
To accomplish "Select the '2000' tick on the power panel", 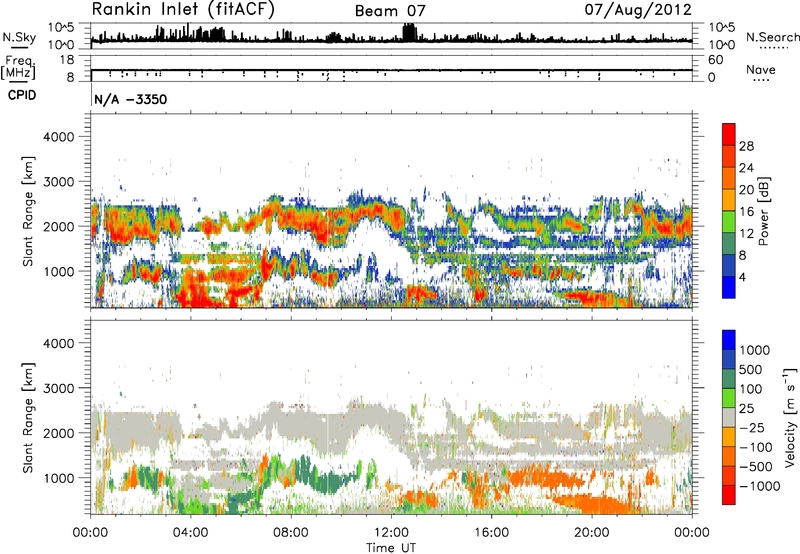I will (59, 226).
